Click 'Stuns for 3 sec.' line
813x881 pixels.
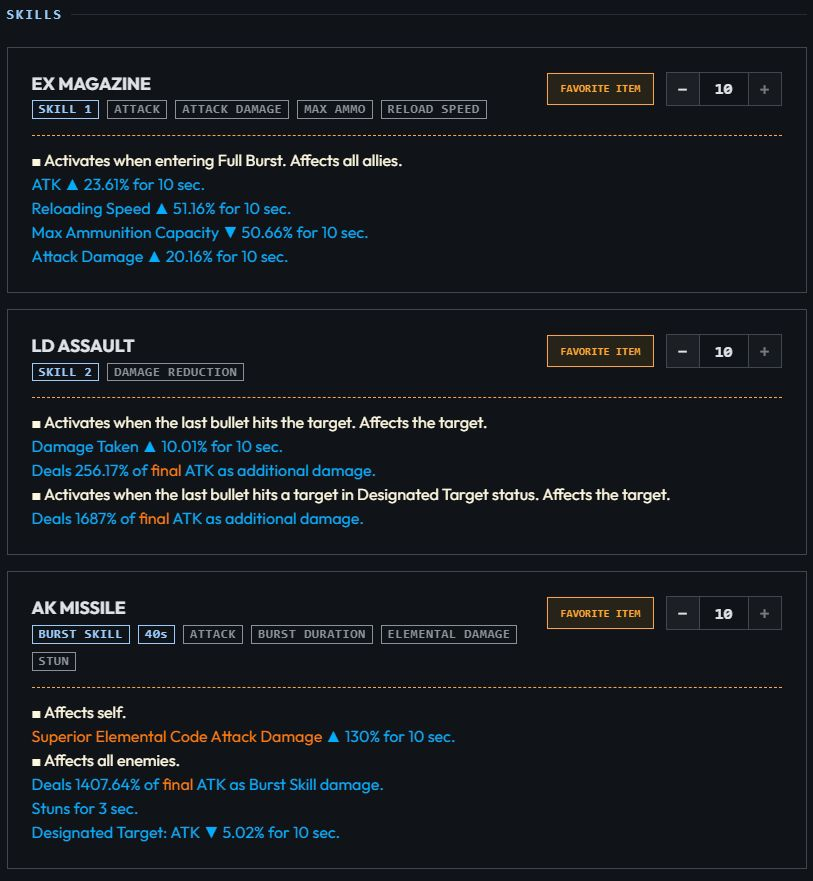[85, 809]
